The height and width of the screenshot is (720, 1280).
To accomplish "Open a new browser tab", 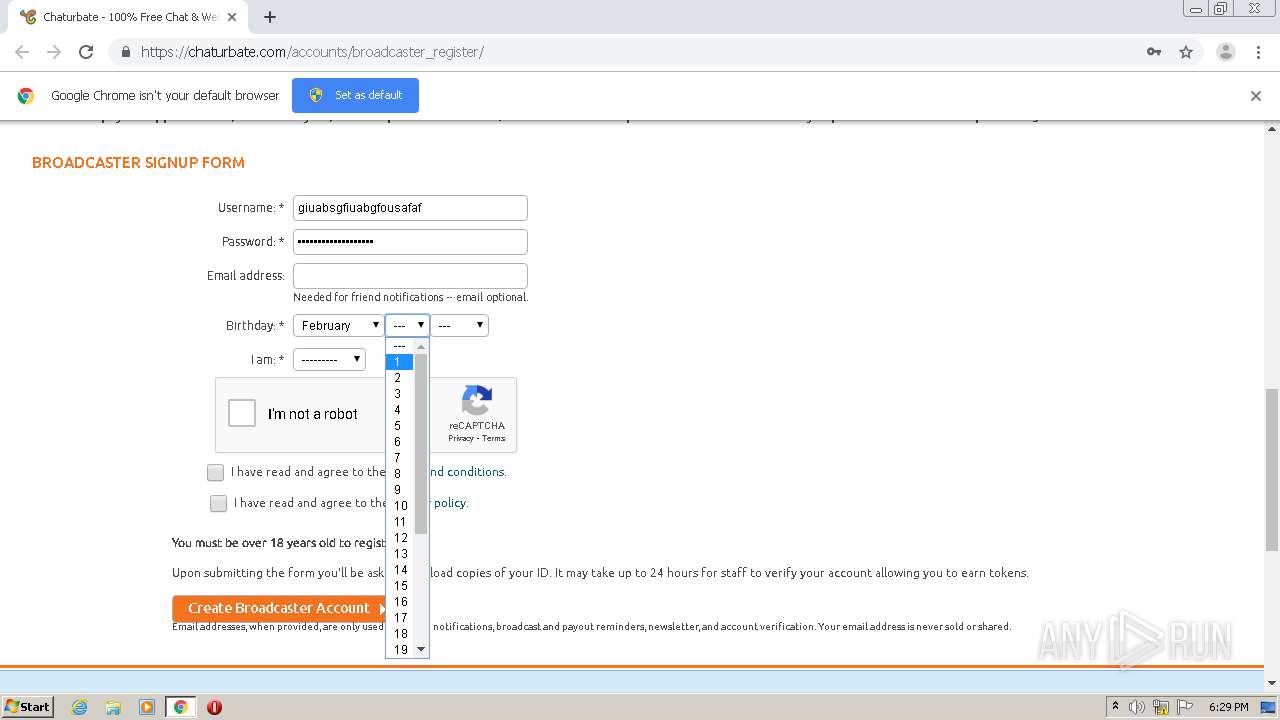I will point(269,17).
